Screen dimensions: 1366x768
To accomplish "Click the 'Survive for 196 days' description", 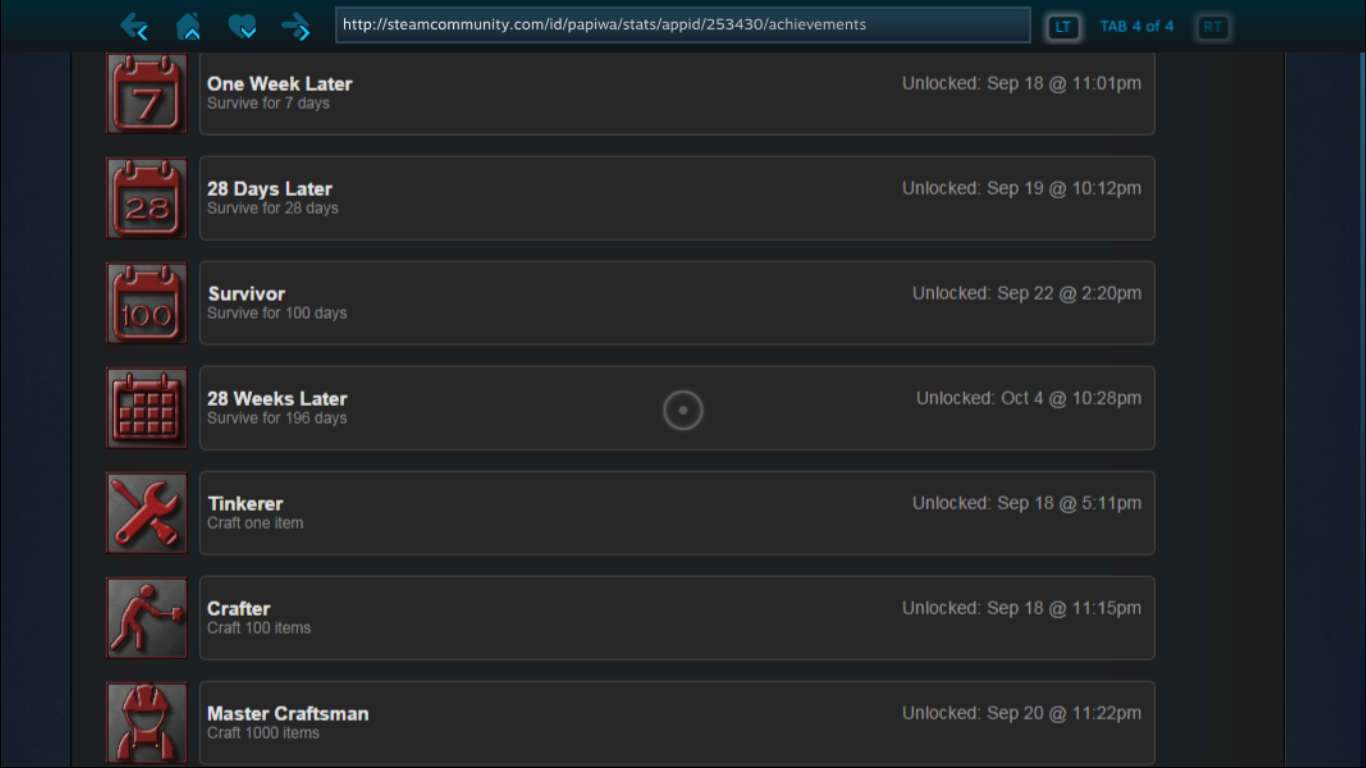I will (277, 418).
